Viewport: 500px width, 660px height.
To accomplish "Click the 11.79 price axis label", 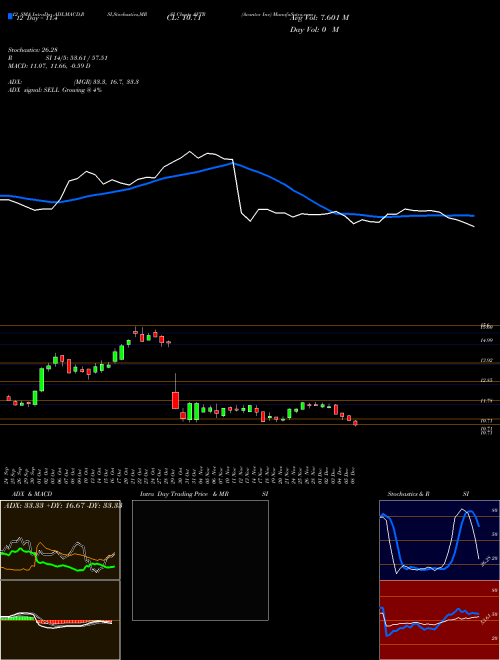I will click(487, 401).
